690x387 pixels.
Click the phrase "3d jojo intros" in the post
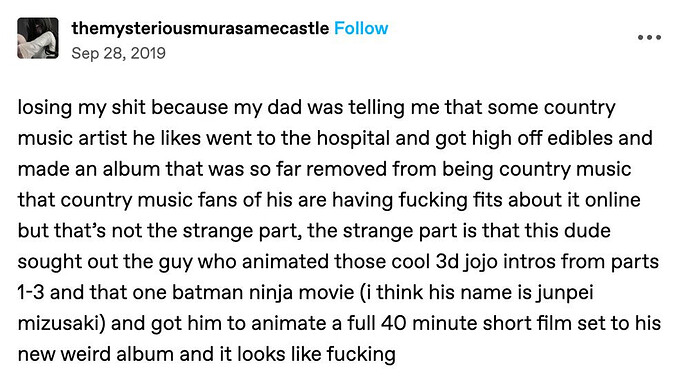(x=496, y=262)
